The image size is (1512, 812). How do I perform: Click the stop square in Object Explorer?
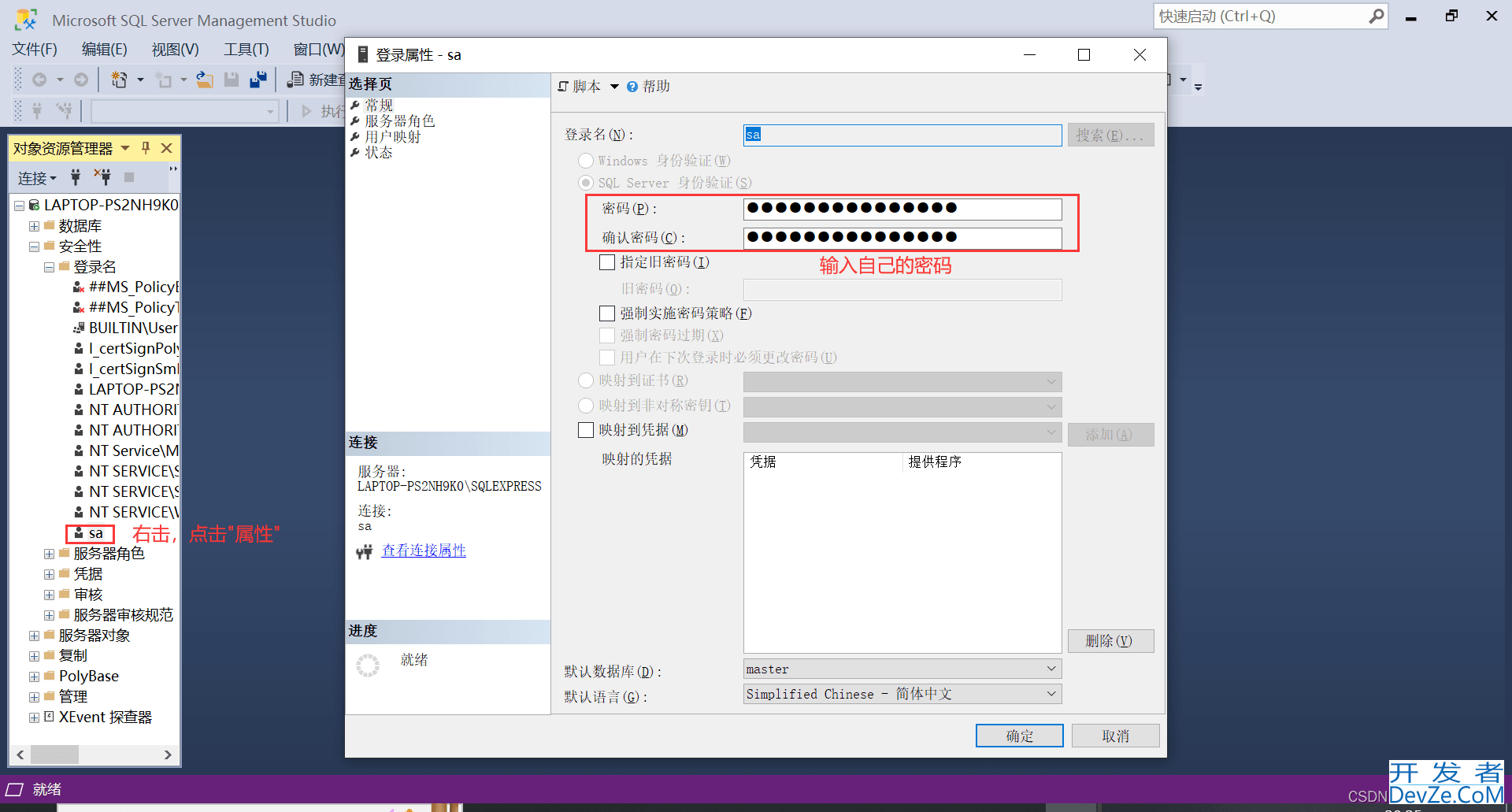tap(129, 178)
